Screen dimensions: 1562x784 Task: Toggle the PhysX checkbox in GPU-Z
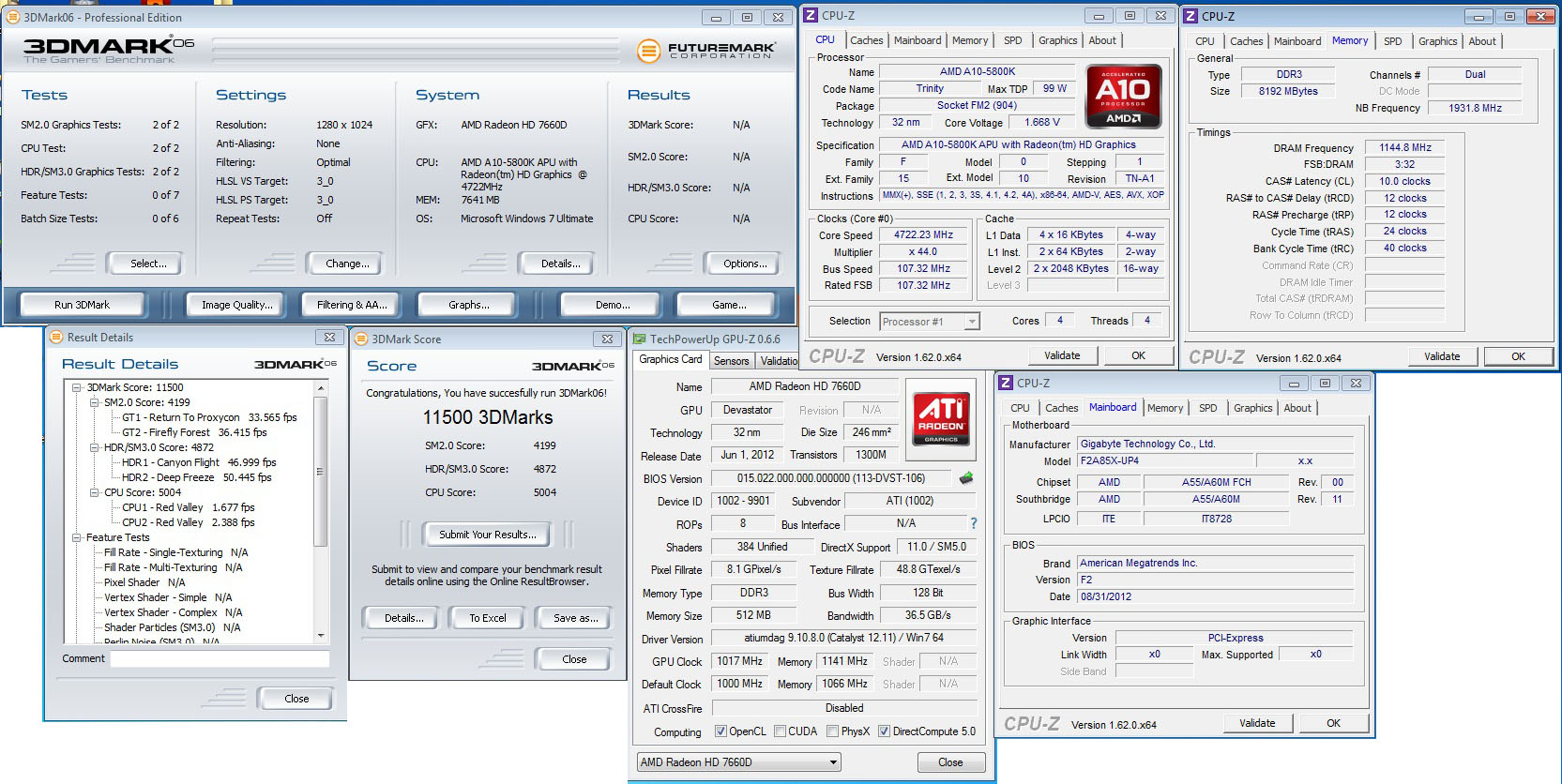(x=832, y=731)
